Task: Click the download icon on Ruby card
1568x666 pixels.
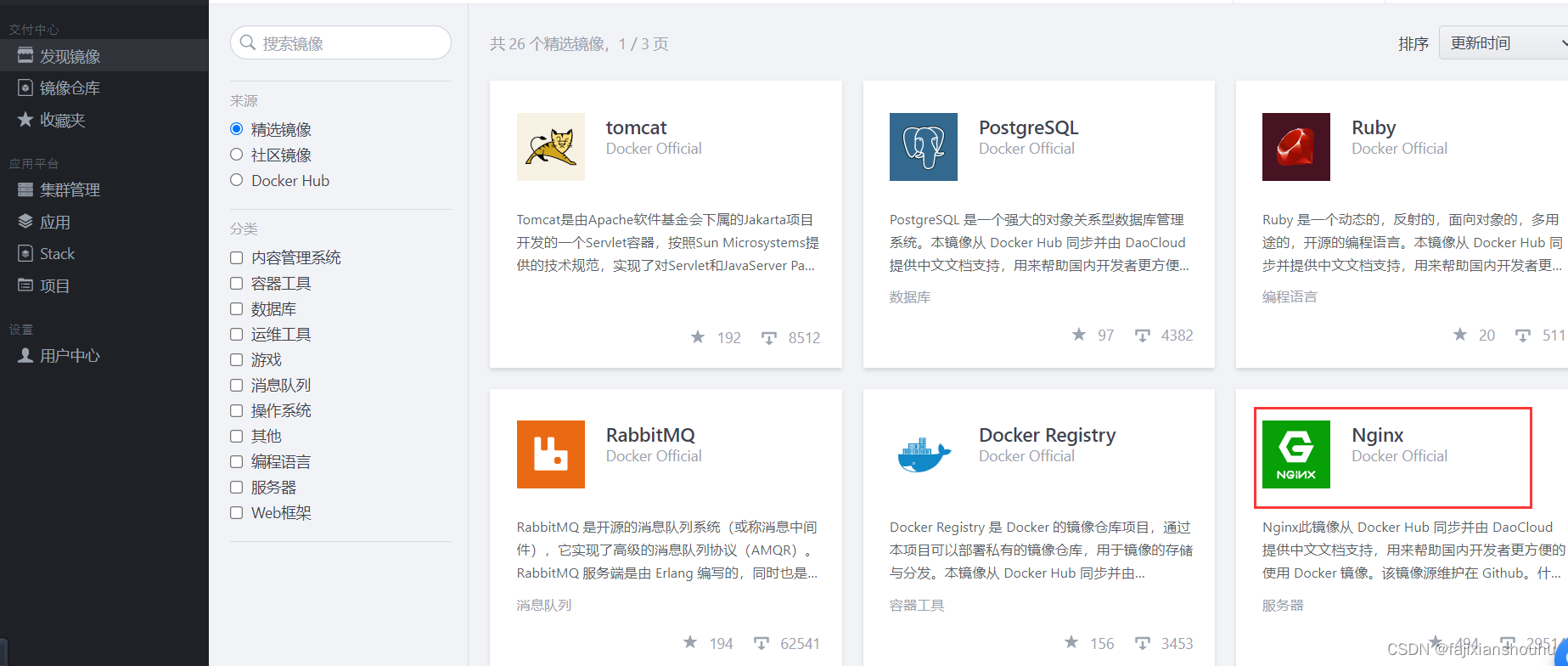Action: [x=1524, y=336]
